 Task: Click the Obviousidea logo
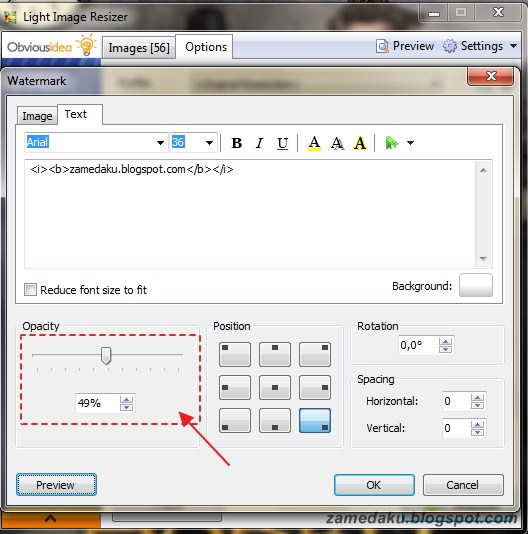[51, 46]
